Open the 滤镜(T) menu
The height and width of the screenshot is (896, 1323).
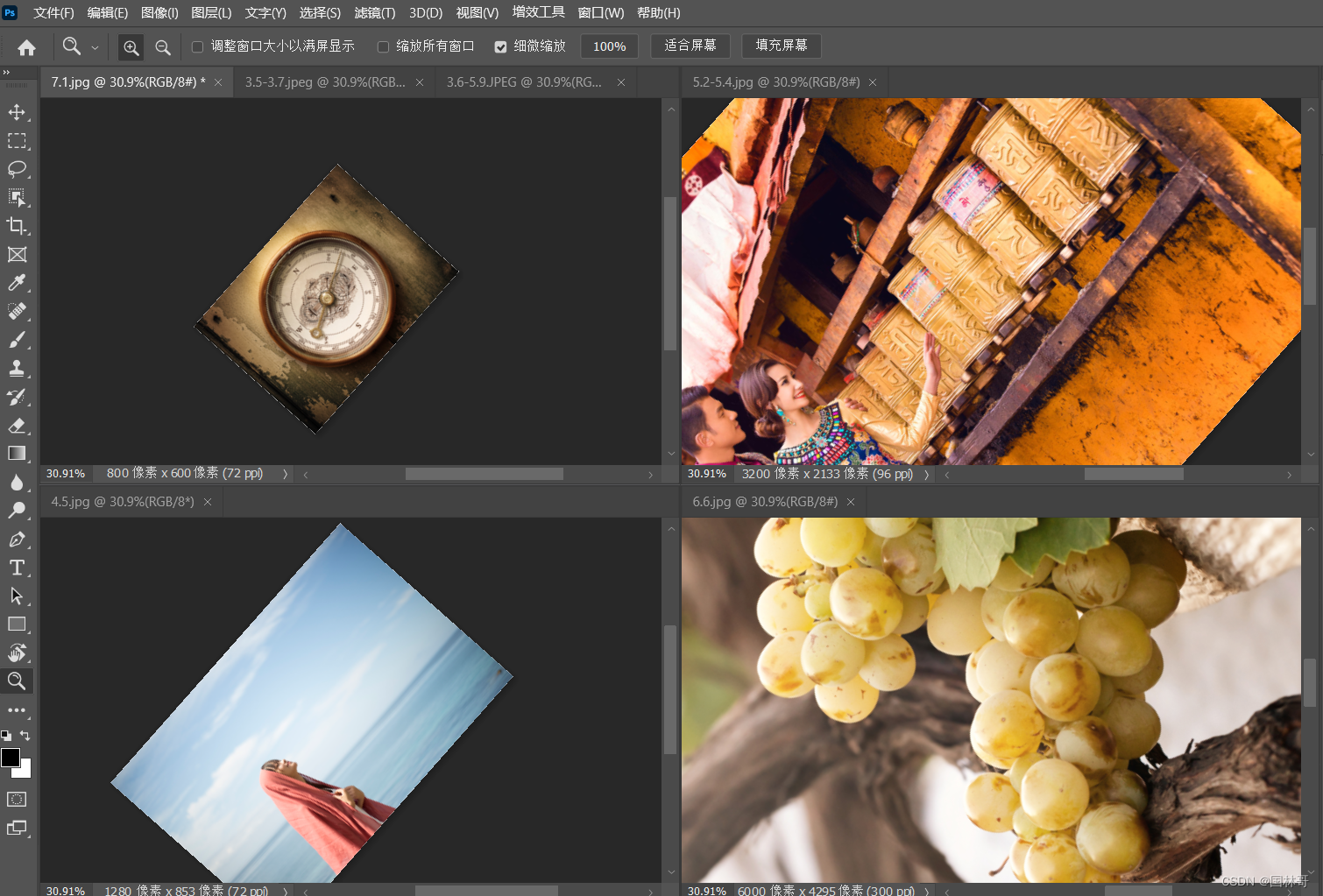(x=374, y=12)
